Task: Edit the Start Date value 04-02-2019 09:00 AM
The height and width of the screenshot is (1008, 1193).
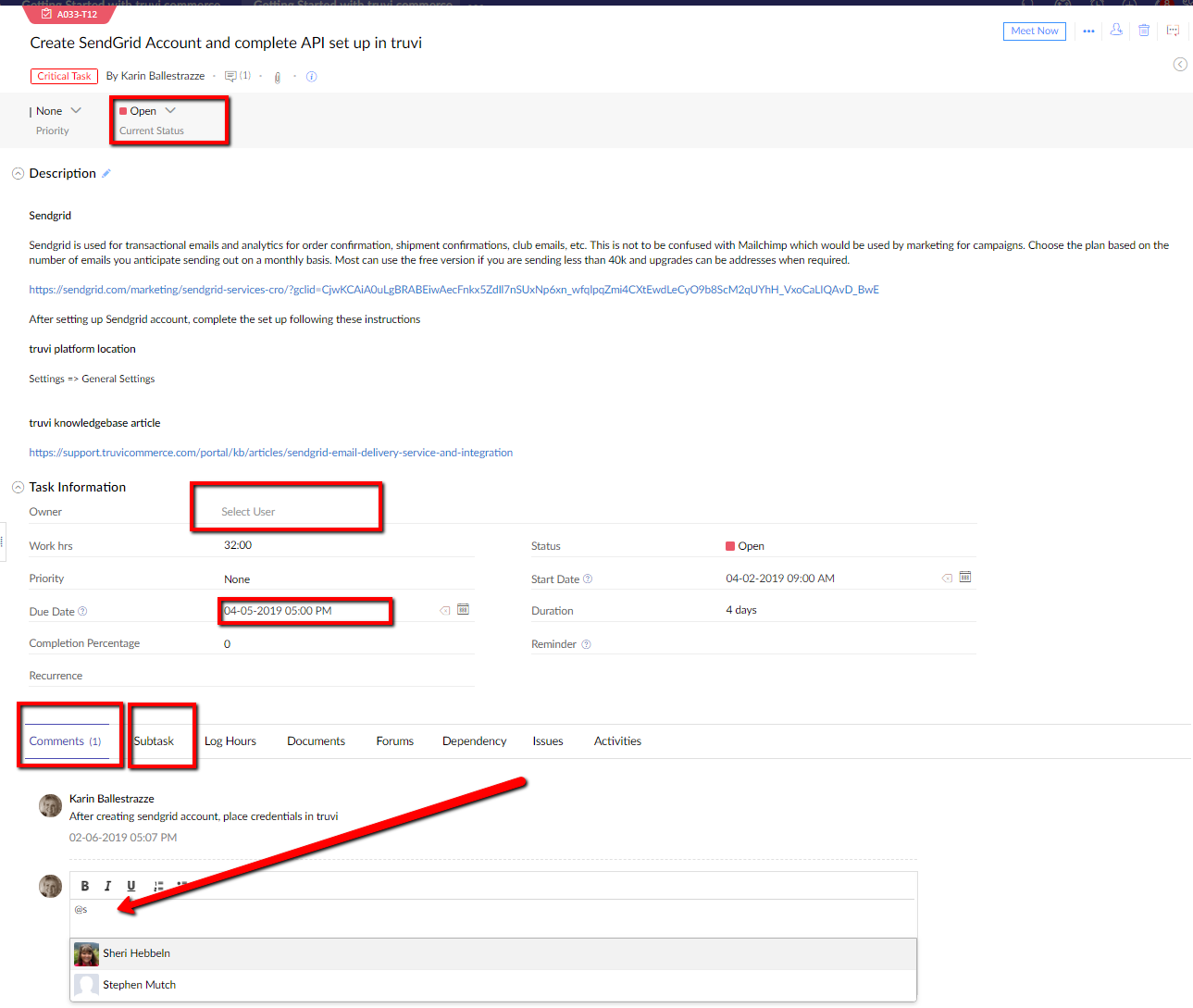Action: click(780, 579)
